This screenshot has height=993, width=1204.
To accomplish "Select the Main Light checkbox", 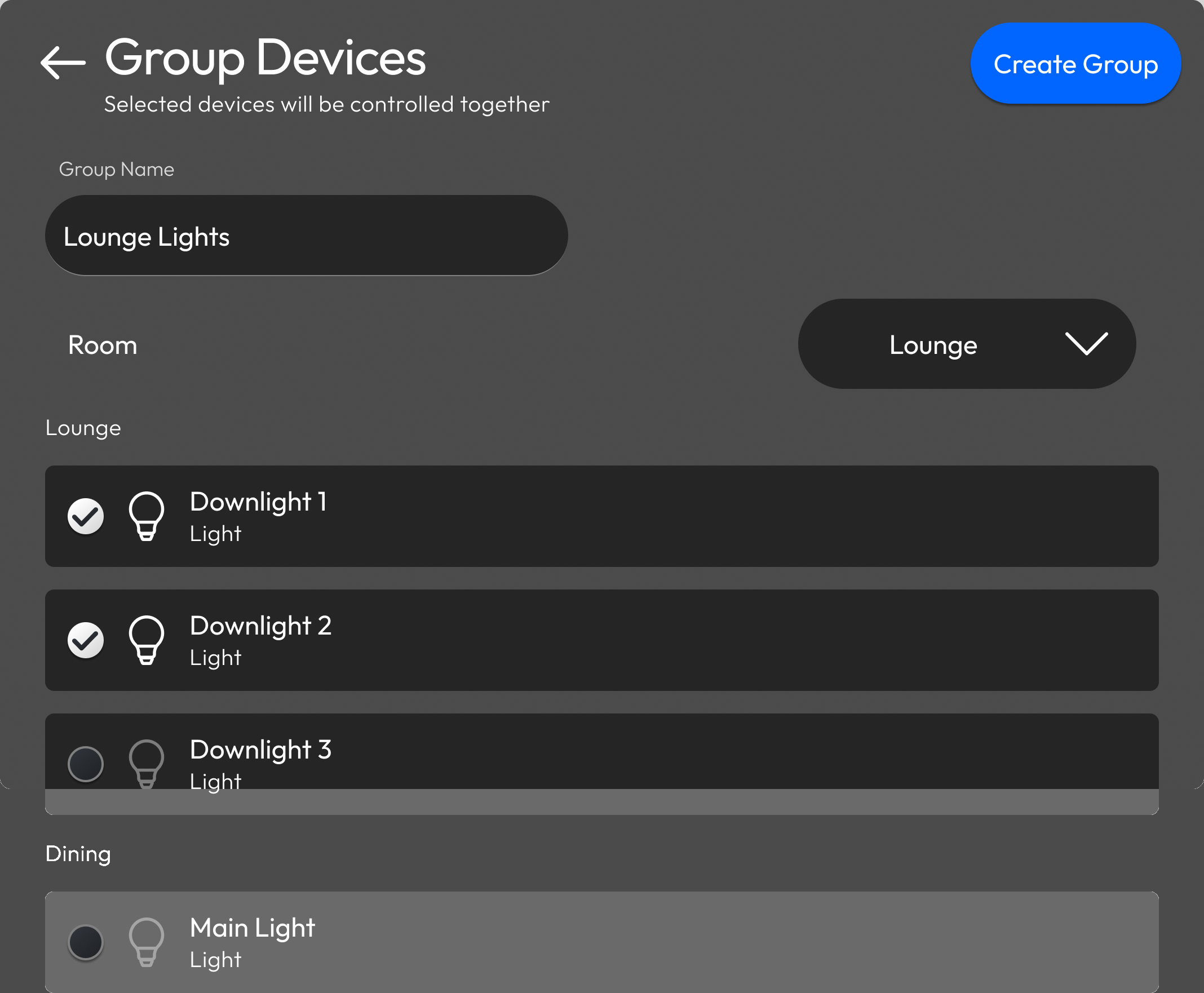I will (x=86, y=942).
